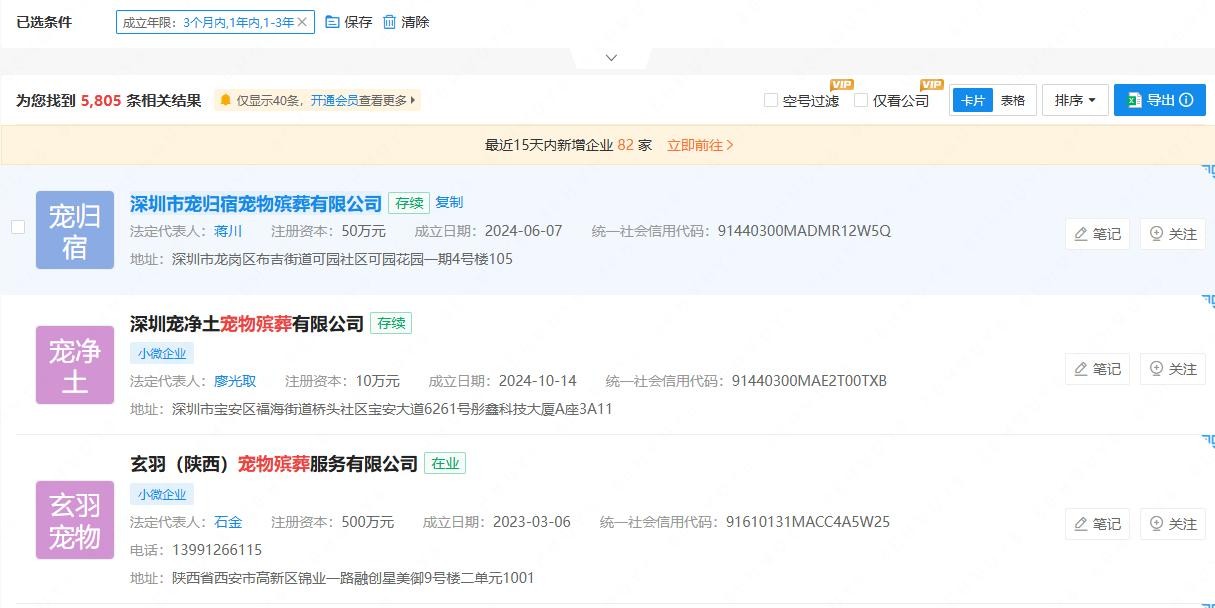Add note for 深圳市宠归宿宠物殡葬有限公司
This screenshot has width=1215, height=608.
[x=1097, y=234]
